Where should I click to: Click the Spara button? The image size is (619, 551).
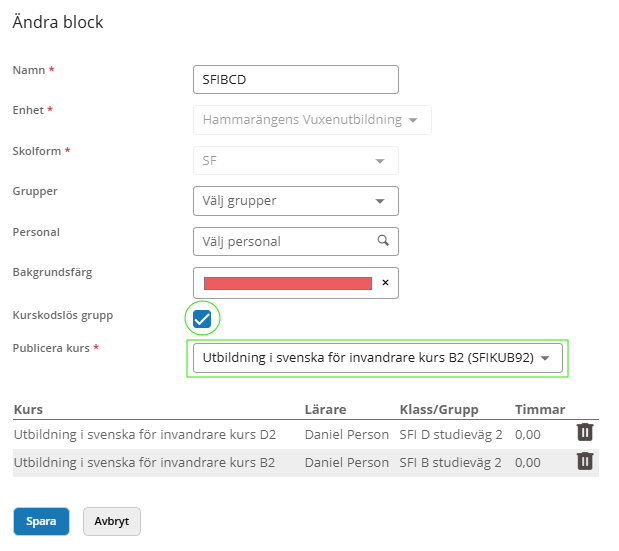coord(41,522)
